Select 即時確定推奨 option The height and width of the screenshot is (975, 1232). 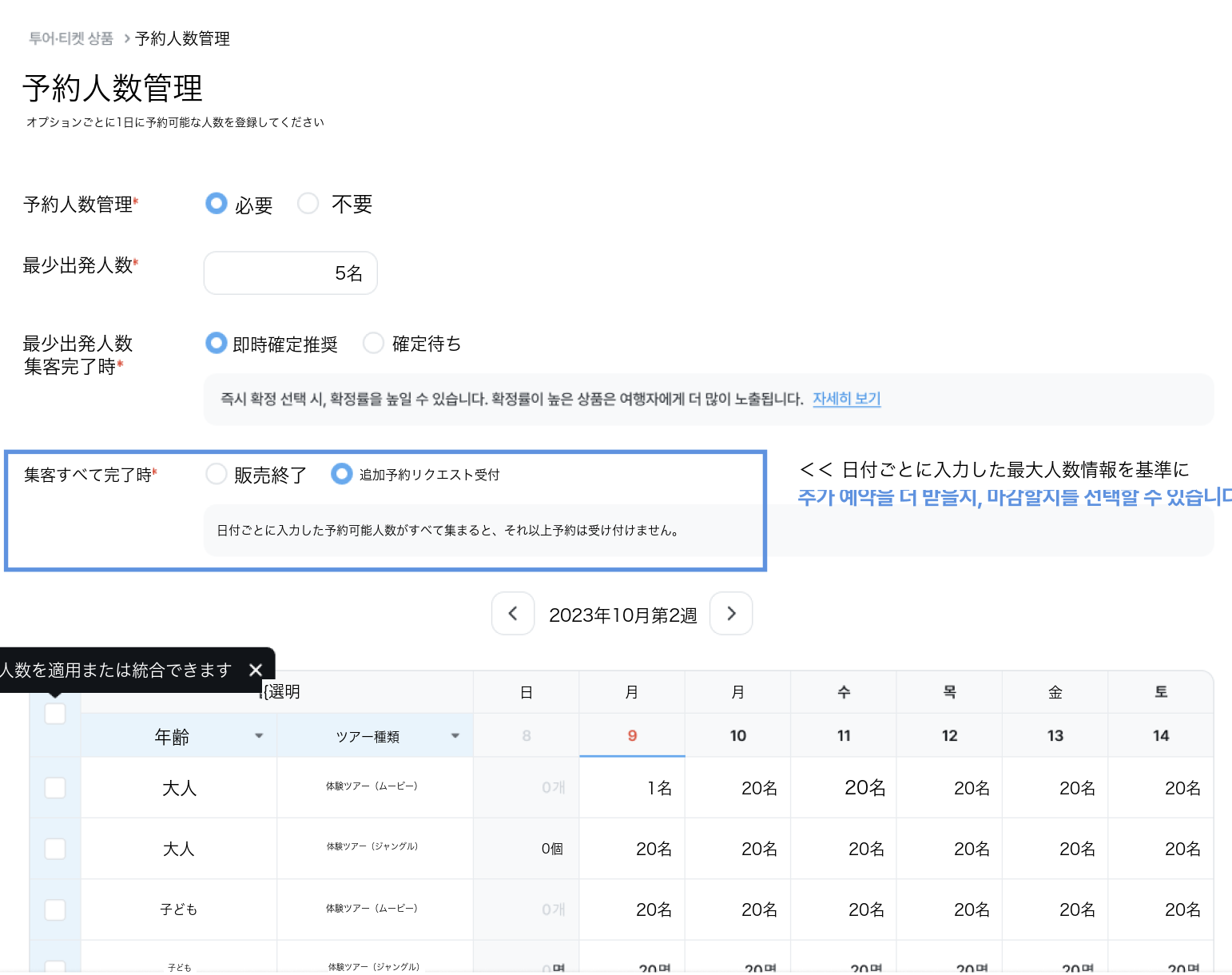click(x=217, y=343)
